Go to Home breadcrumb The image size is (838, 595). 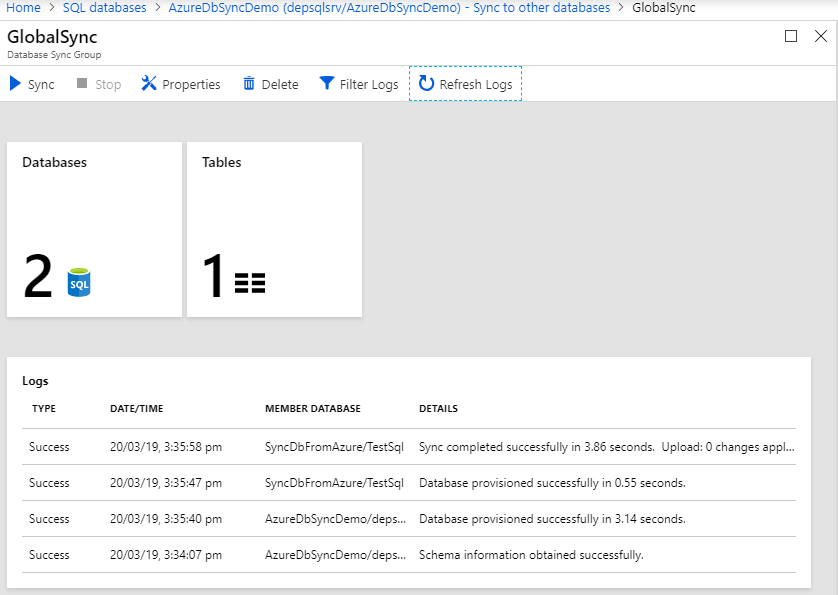(23, 7)
